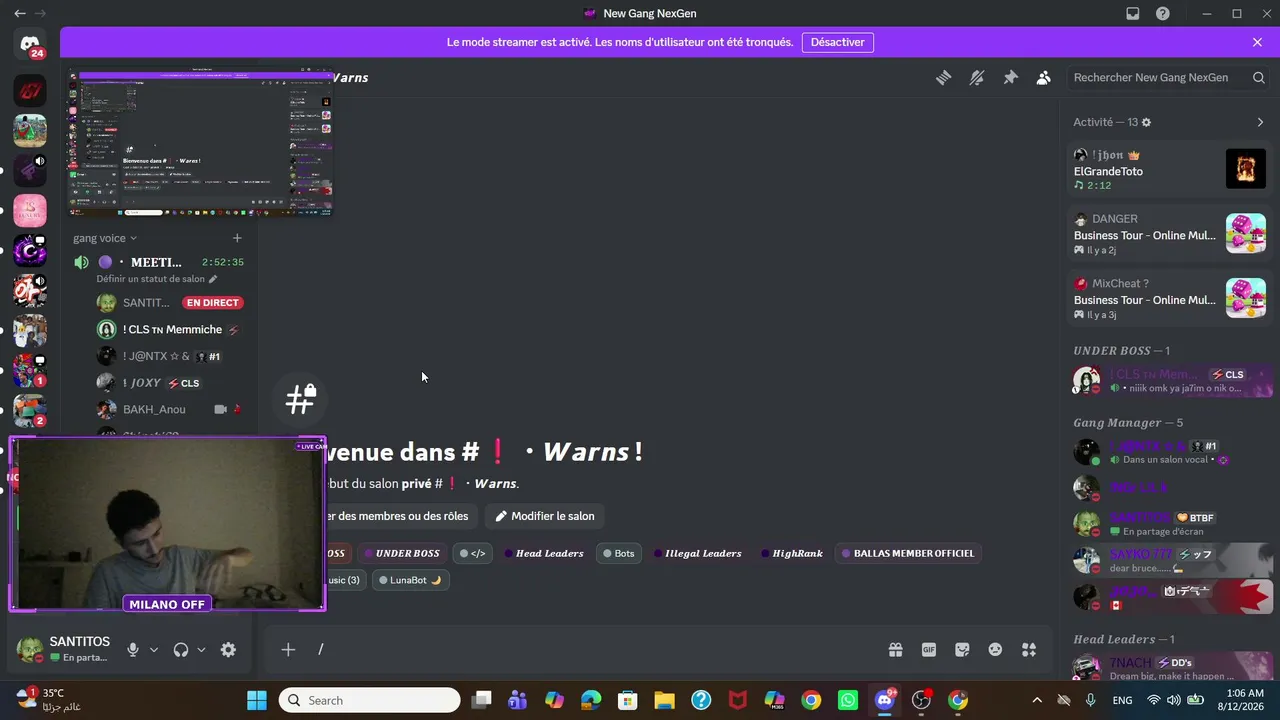Open the server icon with badge 2
The image size is (1280, 720).
[30, 411]
